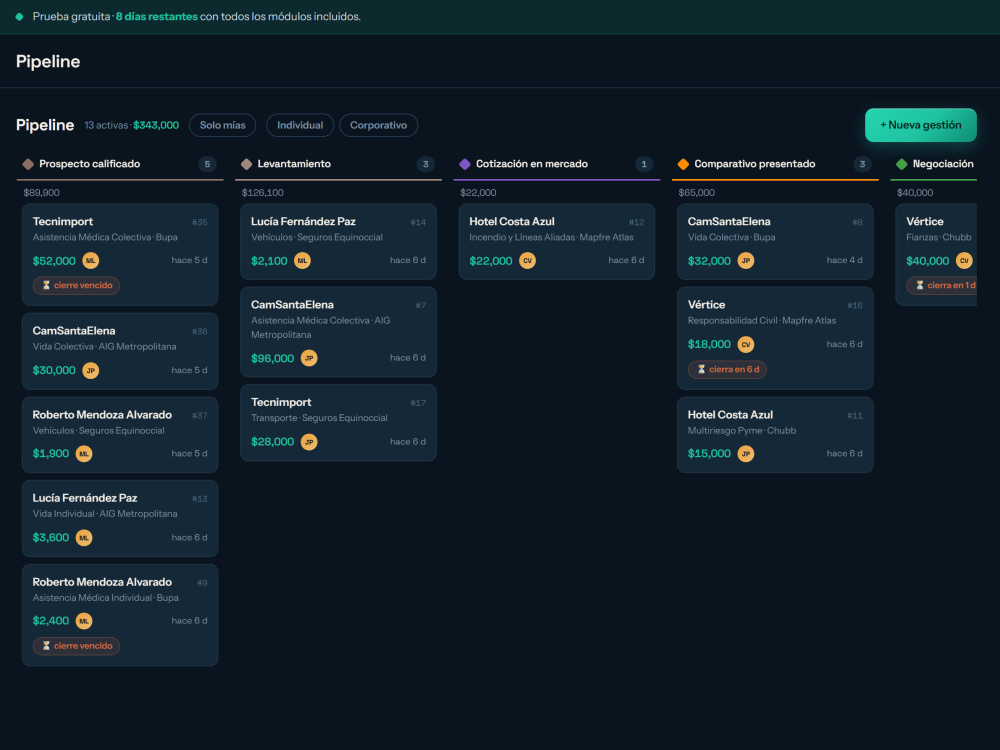Click the ML avatar on Lucía Fernández $2,100 card
This screenshot has height=750, width=1000.
[x=302, y=261]
